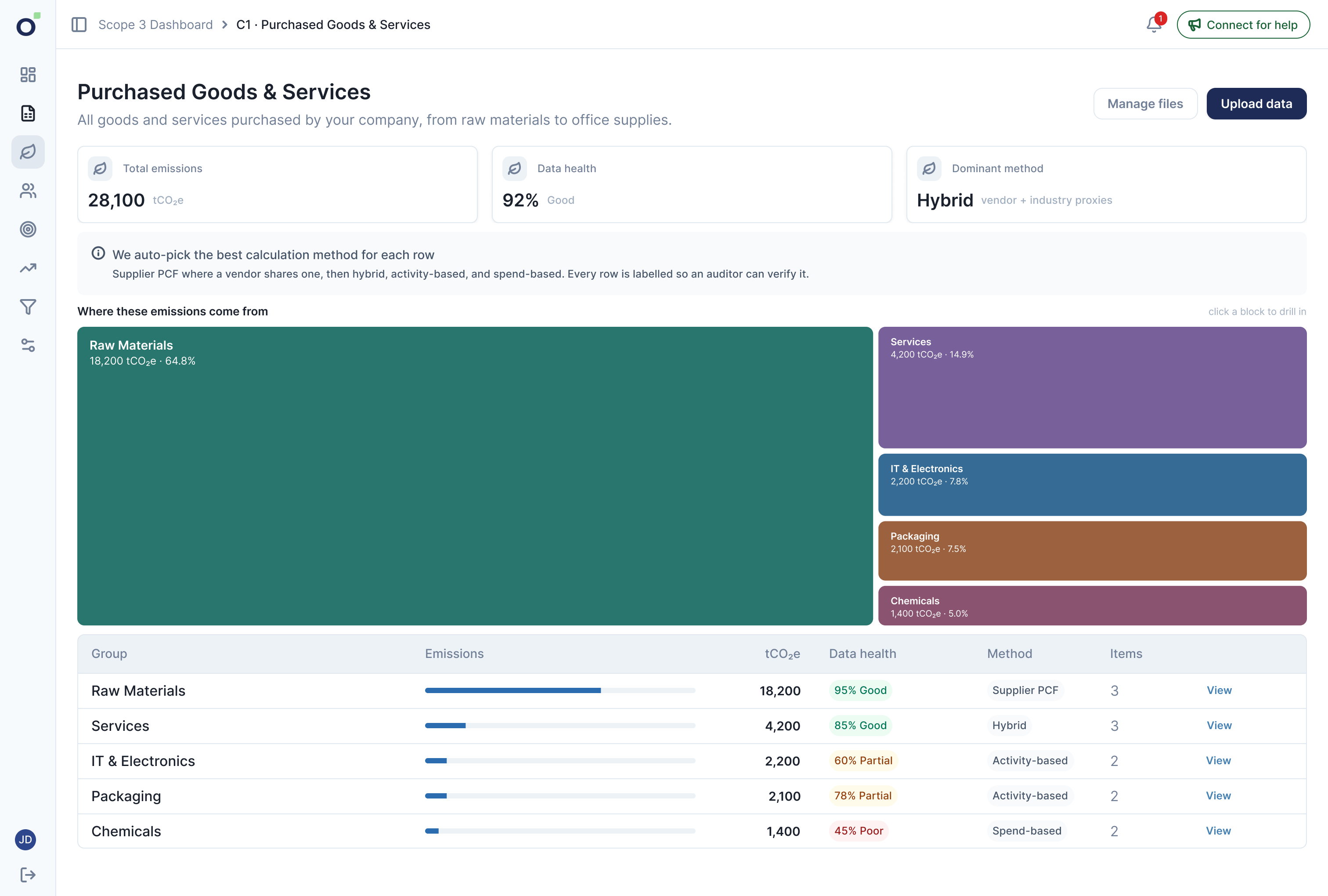Click the JD user avatar
Viewport: 1328px width, 896px height.
pos(26,839)
